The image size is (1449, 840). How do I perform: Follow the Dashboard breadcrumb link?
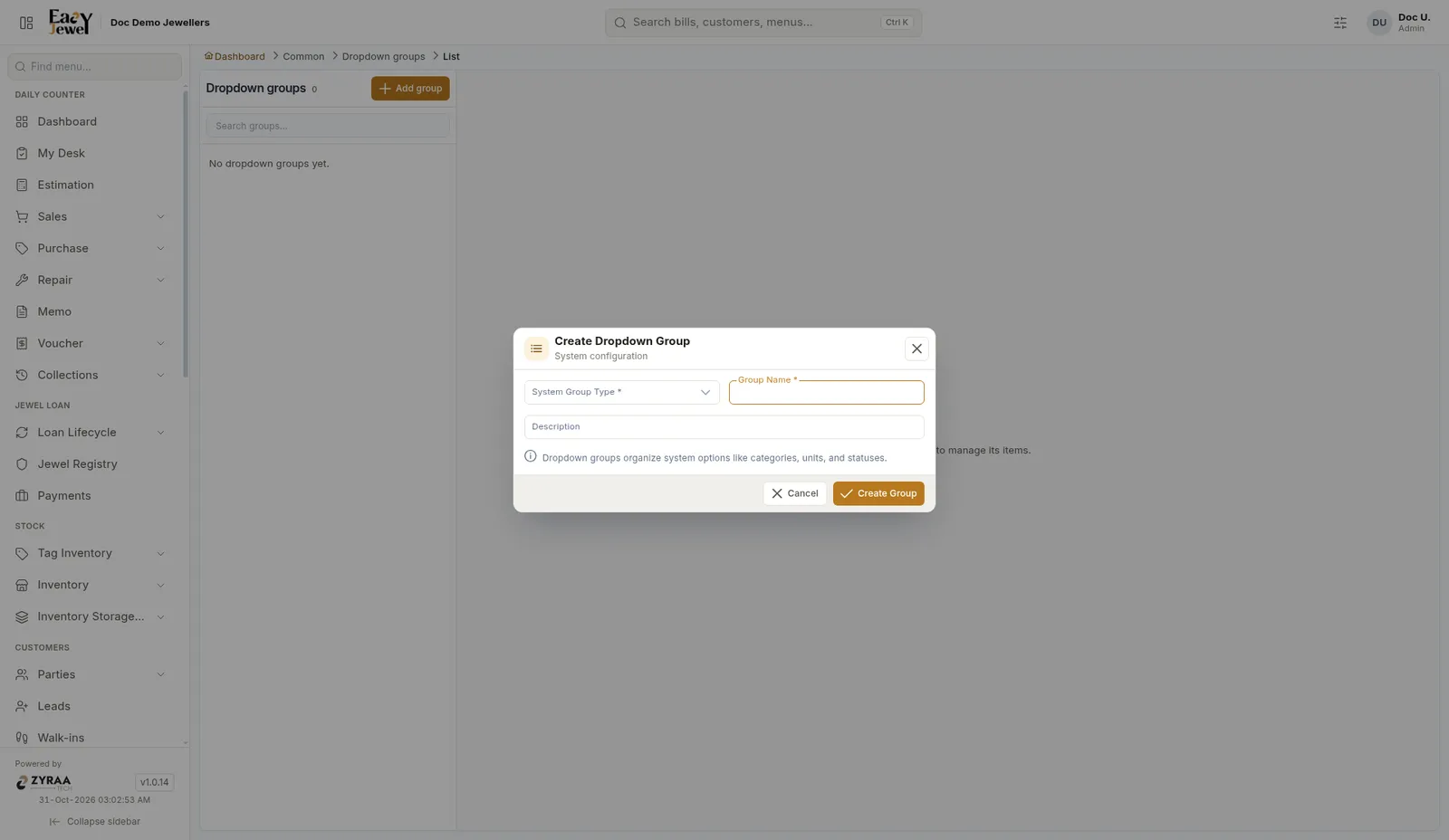pos(235,56)
